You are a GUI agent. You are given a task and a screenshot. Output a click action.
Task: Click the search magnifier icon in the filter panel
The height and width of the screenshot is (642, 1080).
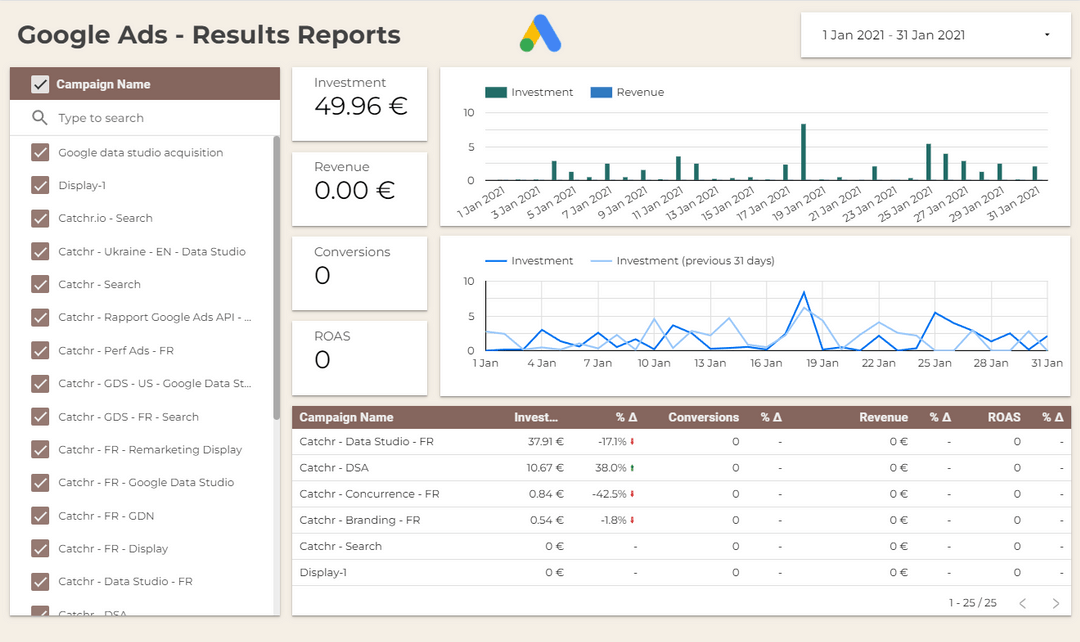tap(38, 117)
